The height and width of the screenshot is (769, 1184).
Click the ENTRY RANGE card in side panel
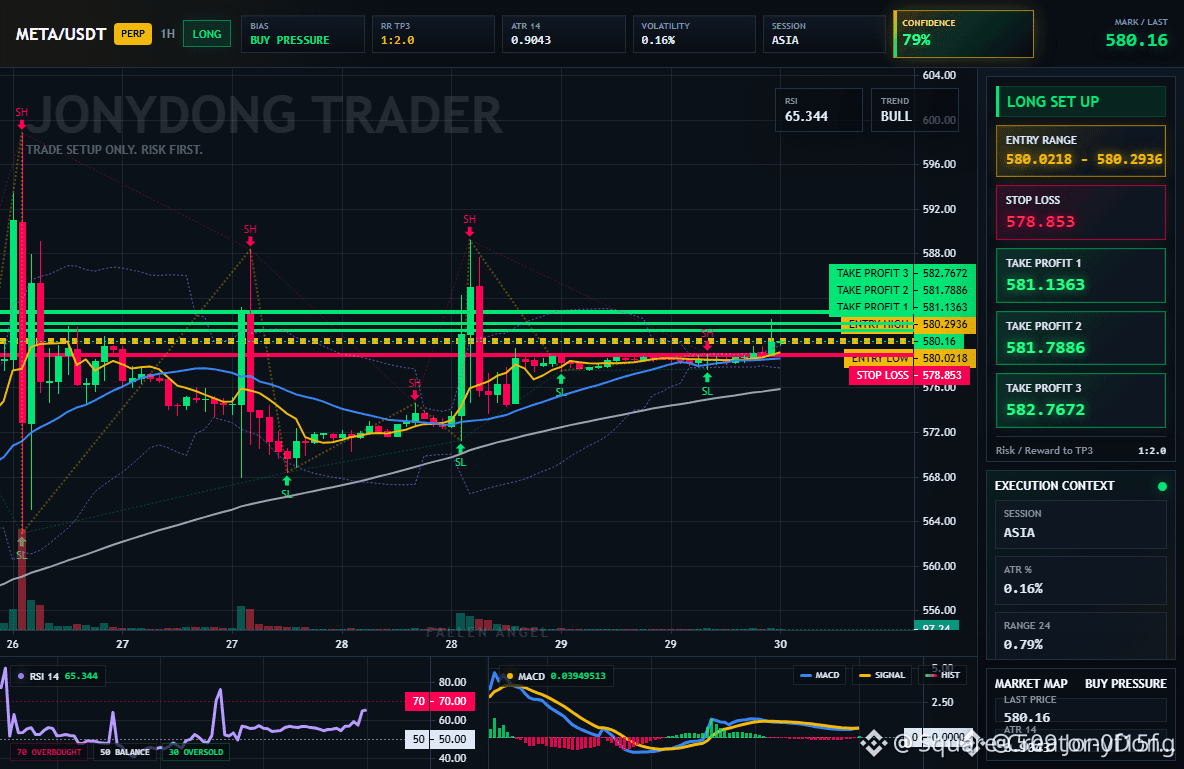[x=1081, y=151]
